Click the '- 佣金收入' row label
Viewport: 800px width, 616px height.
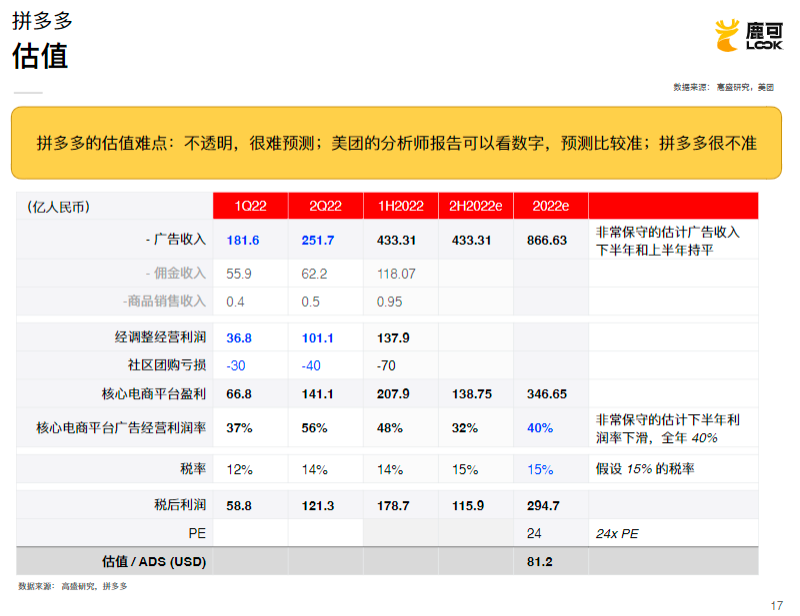click(x=176, y=274)
